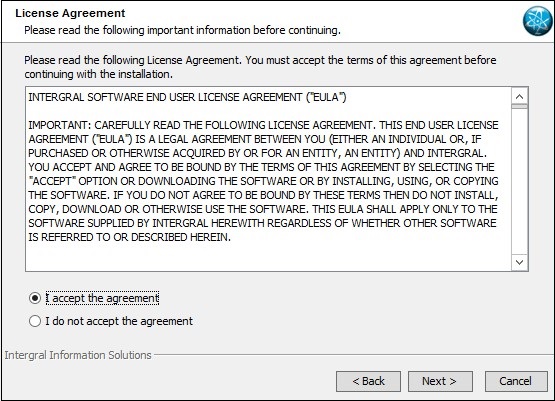Click the blue atom installer logo icon

click(x=538, y=21)
